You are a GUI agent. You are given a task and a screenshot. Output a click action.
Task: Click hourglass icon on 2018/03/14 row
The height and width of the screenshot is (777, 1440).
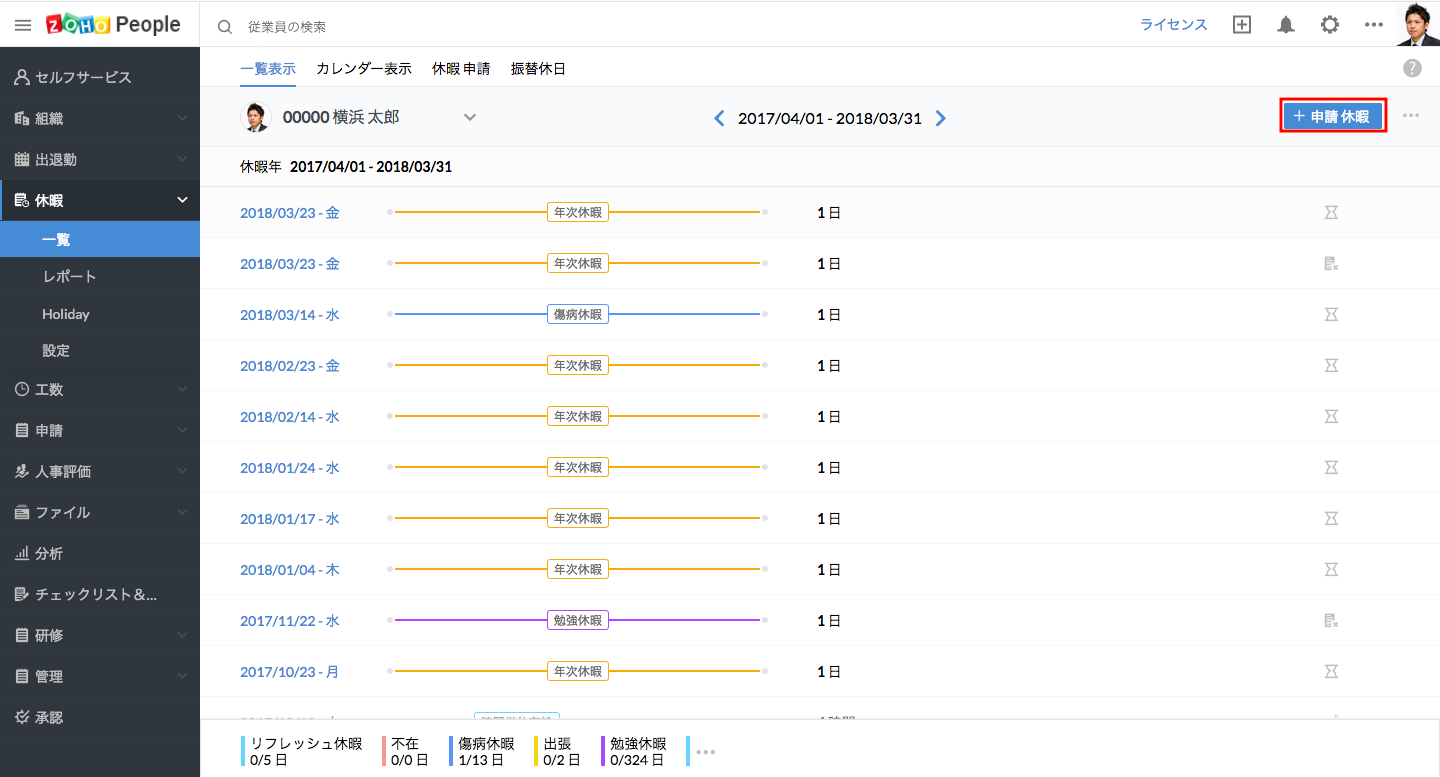(x=1330, y=315)
